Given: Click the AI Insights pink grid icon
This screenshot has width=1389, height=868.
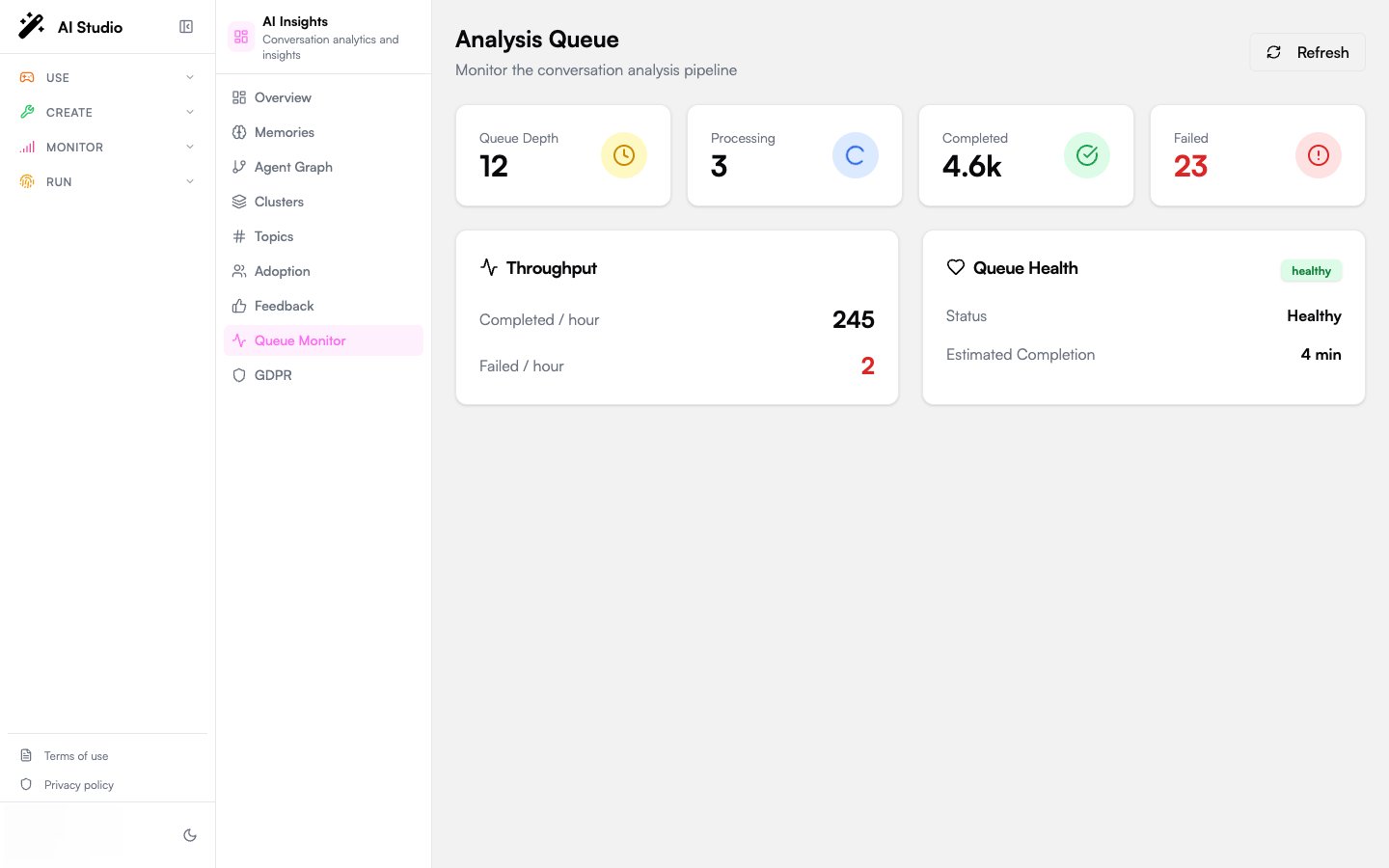Looking at the screenshot, I should click(241, 37).
